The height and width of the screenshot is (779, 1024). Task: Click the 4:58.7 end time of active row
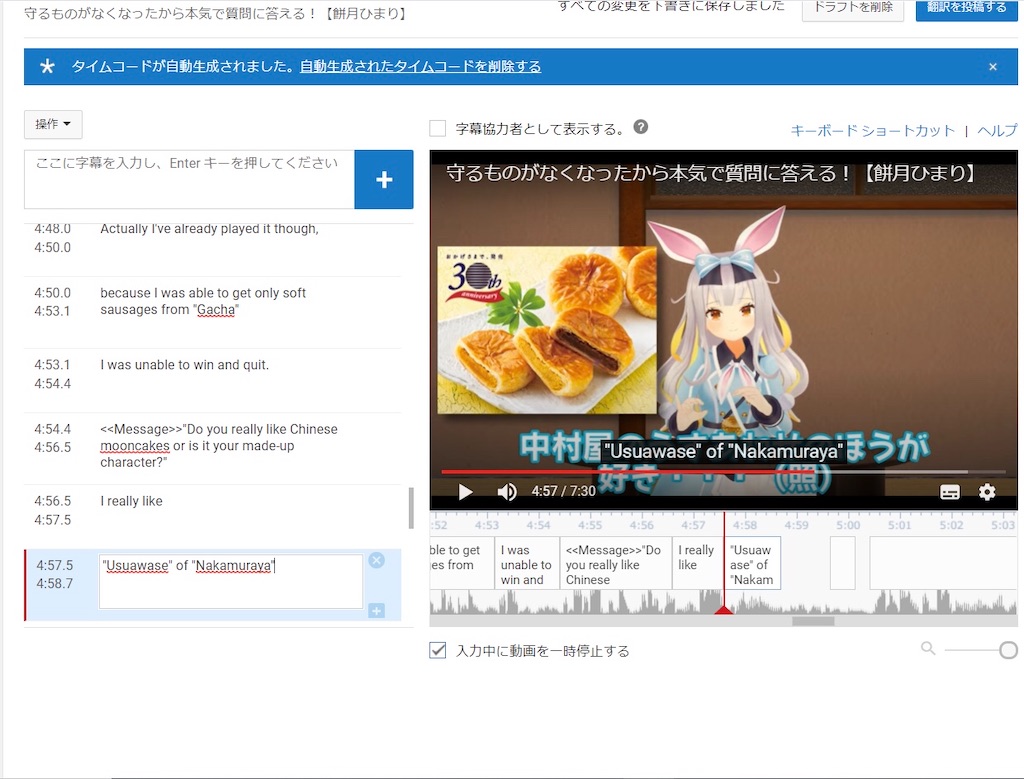tap(55, 583)
